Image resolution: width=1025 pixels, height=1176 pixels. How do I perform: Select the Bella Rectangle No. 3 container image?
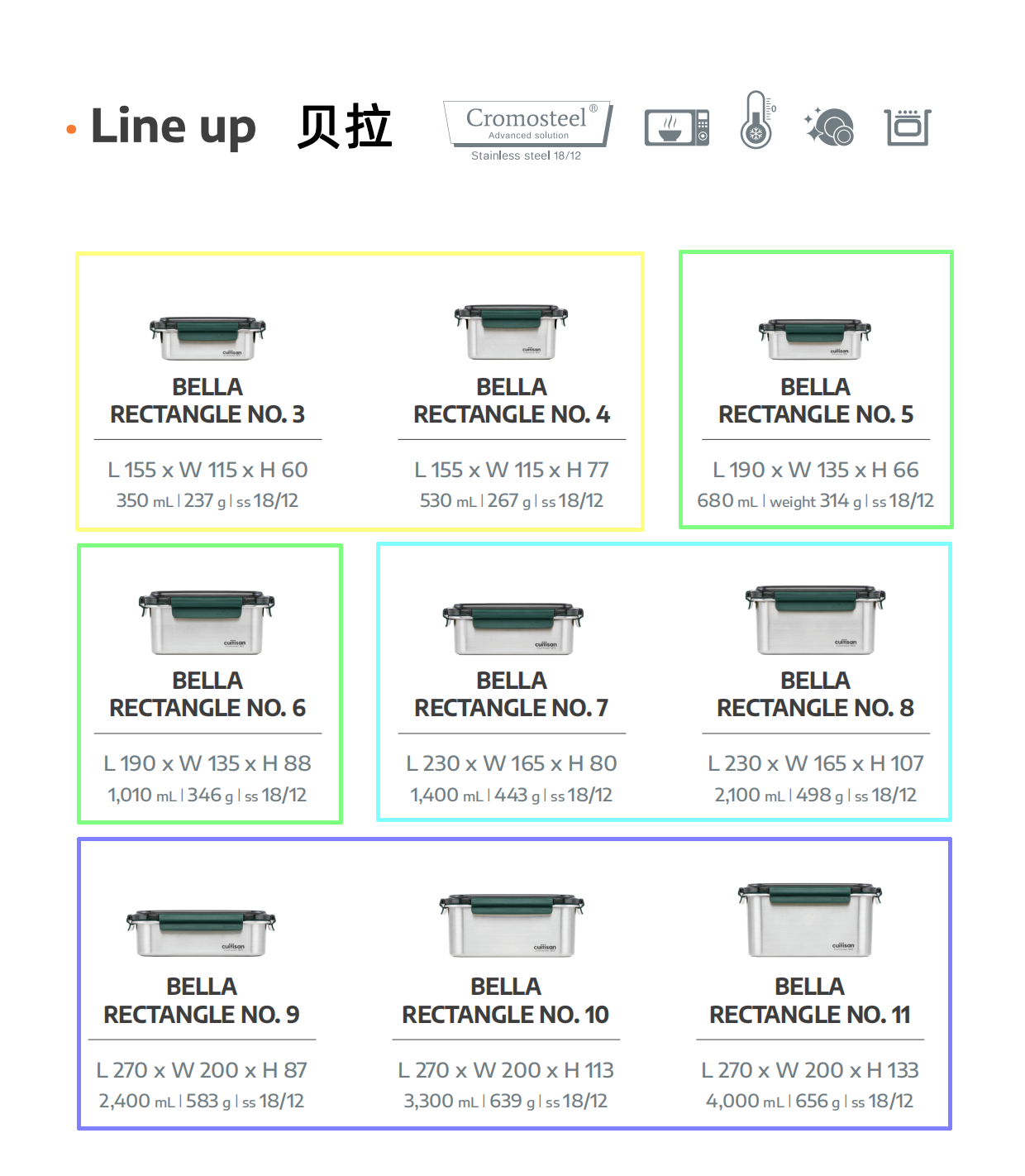[x=207, y=338]
